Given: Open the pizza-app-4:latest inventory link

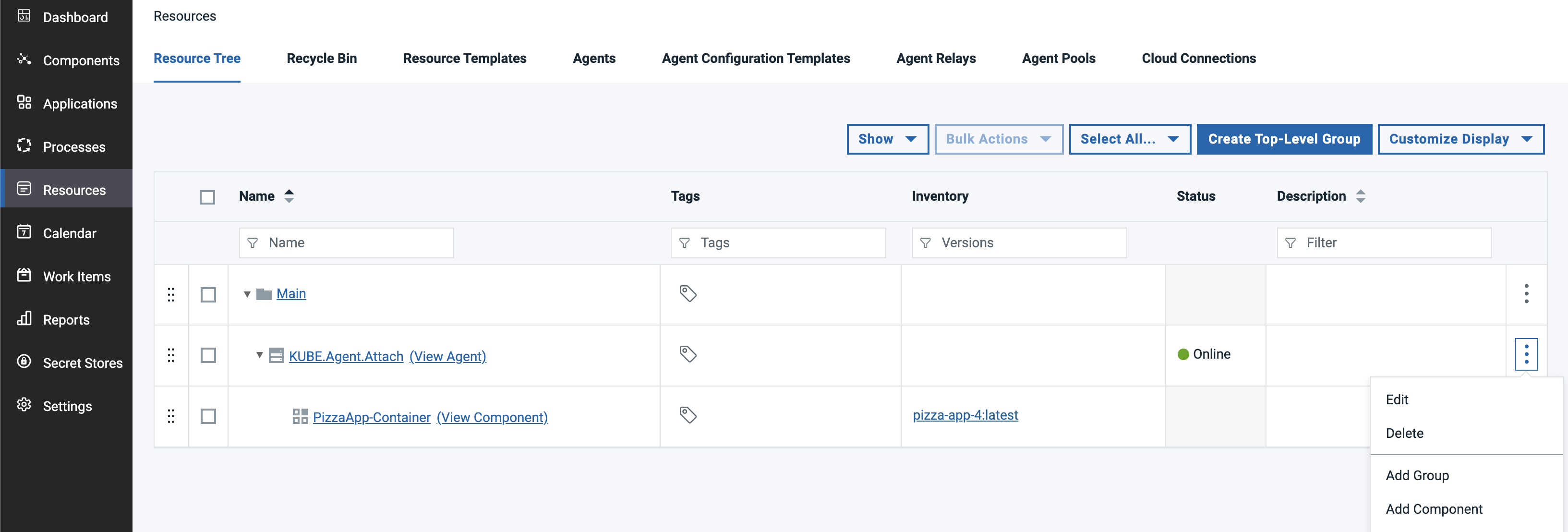Looking at the screenshot, I should 965,415.
